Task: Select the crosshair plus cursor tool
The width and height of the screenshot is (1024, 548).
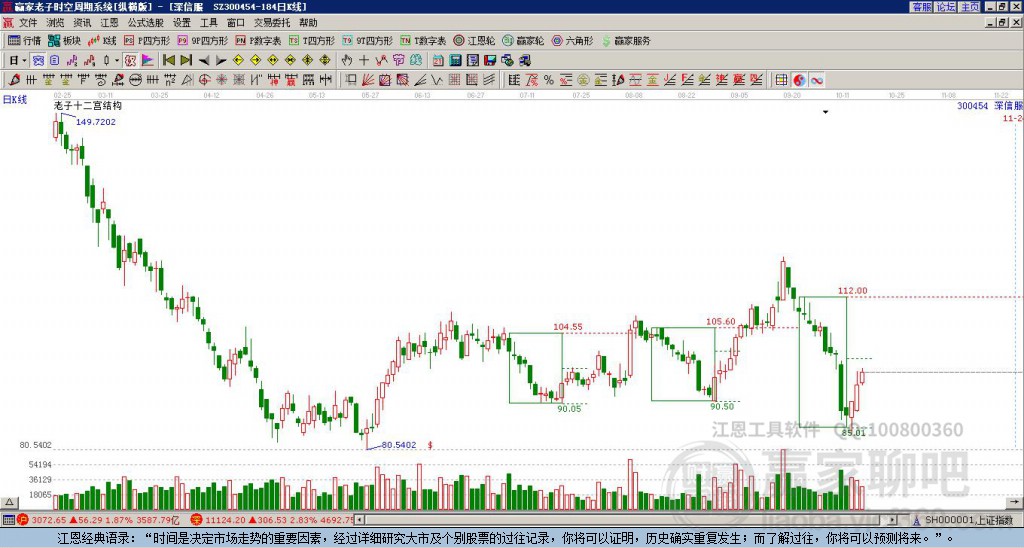Action: coord(364,61)
